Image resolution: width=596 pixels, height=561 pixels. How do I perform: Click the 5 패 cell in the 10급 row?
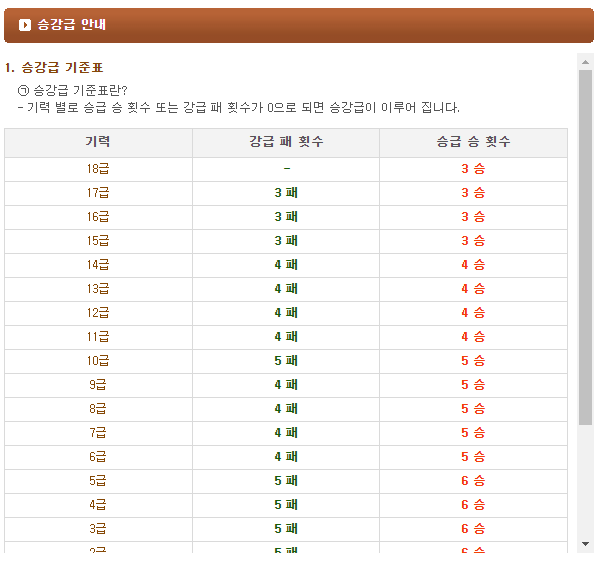click(x=286, y=361)
